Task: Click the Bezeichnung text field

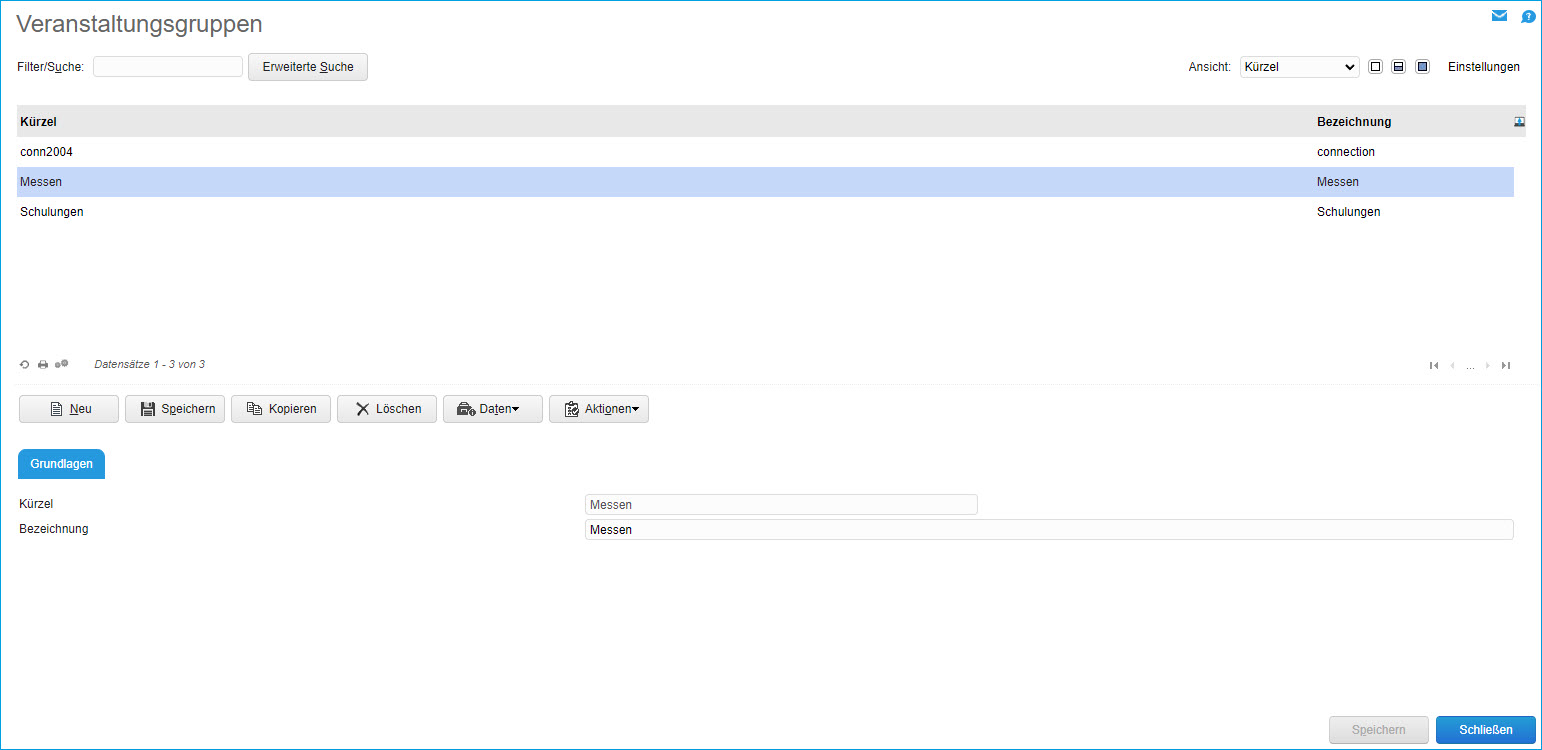Action: tap(1049, 529)
